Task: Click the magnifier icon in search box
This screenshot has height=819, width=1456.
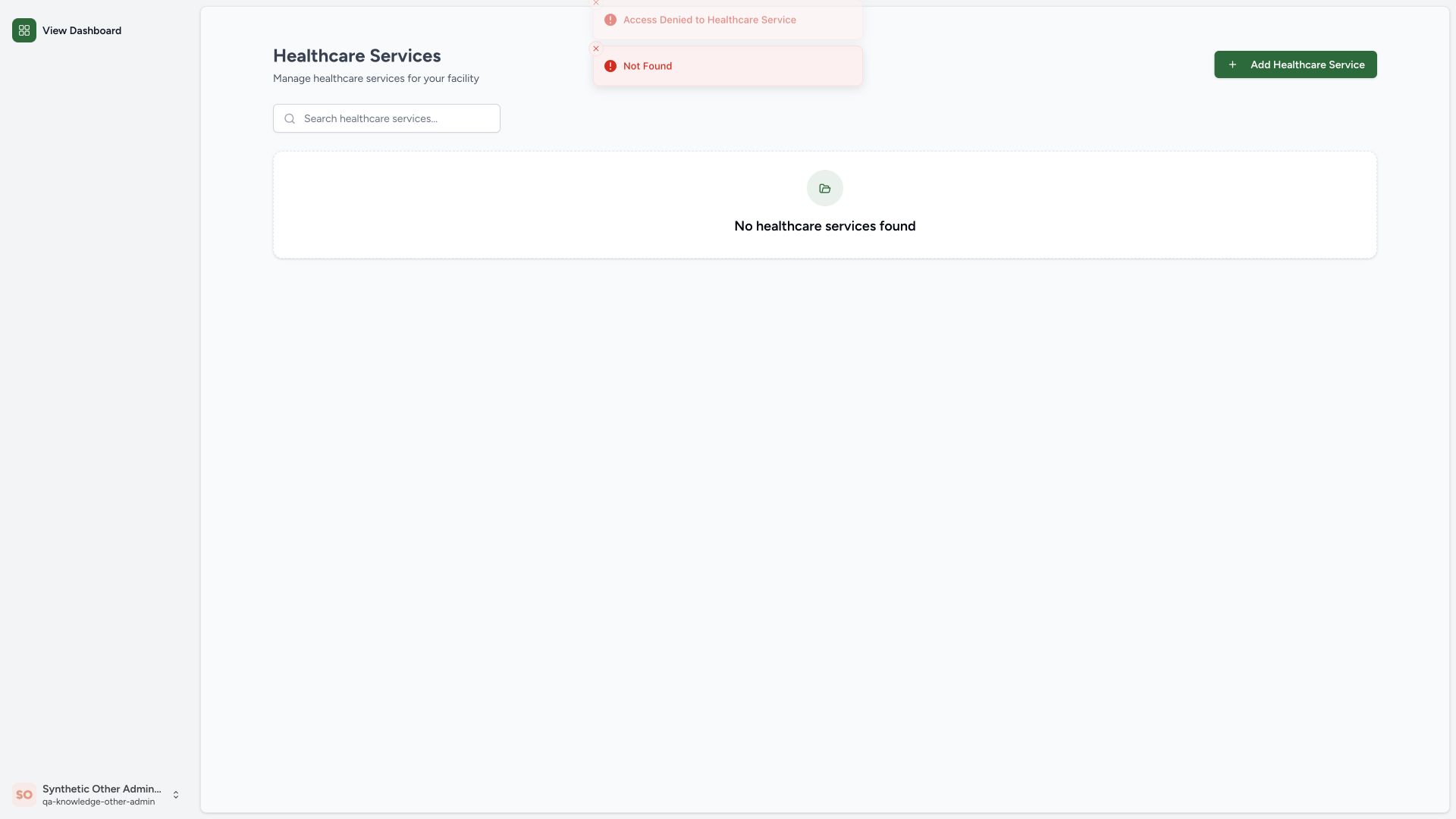Action: 290,118
